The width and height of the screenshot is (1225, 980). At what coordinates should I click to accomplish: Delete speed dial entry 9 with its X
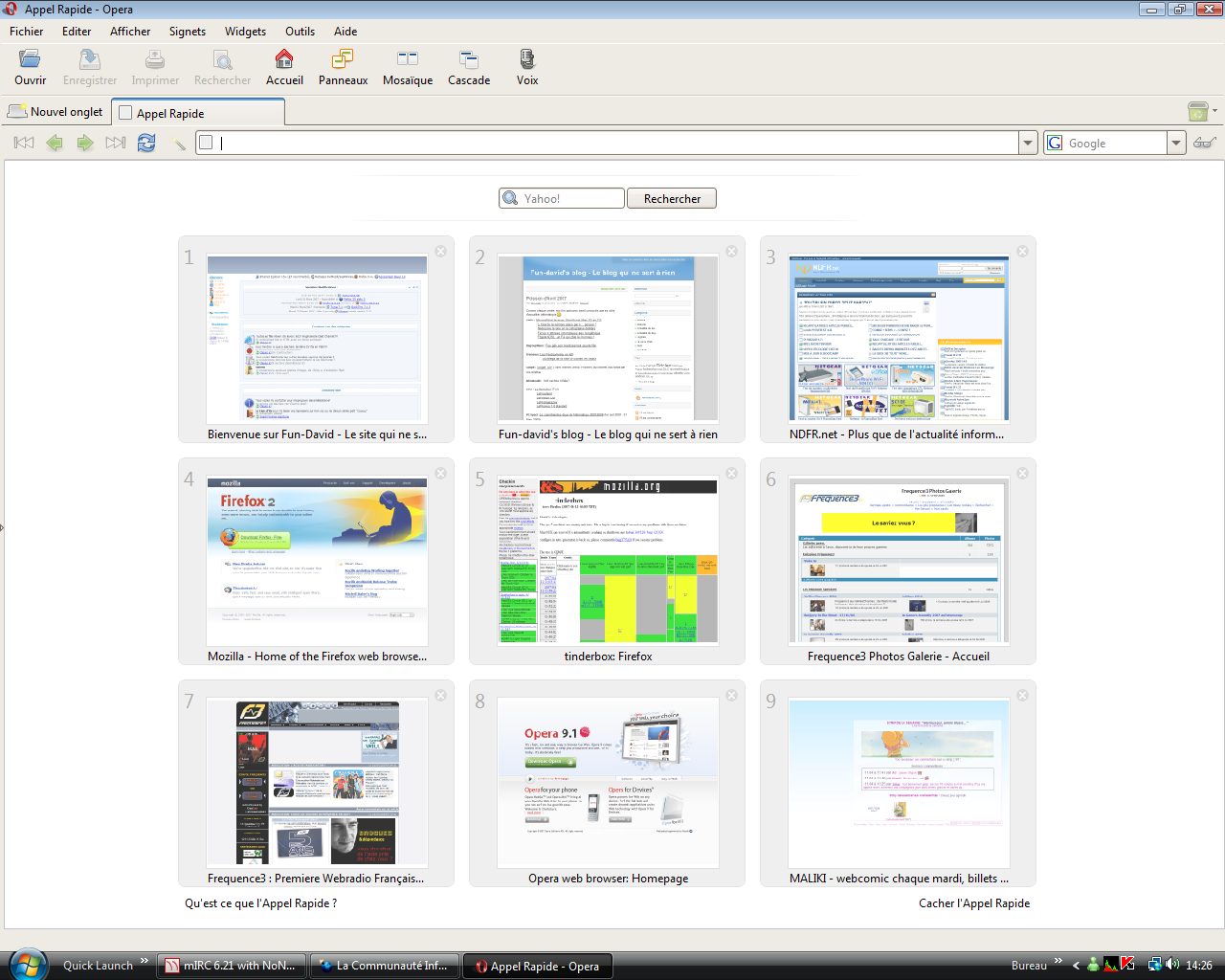pos(1023,695)
